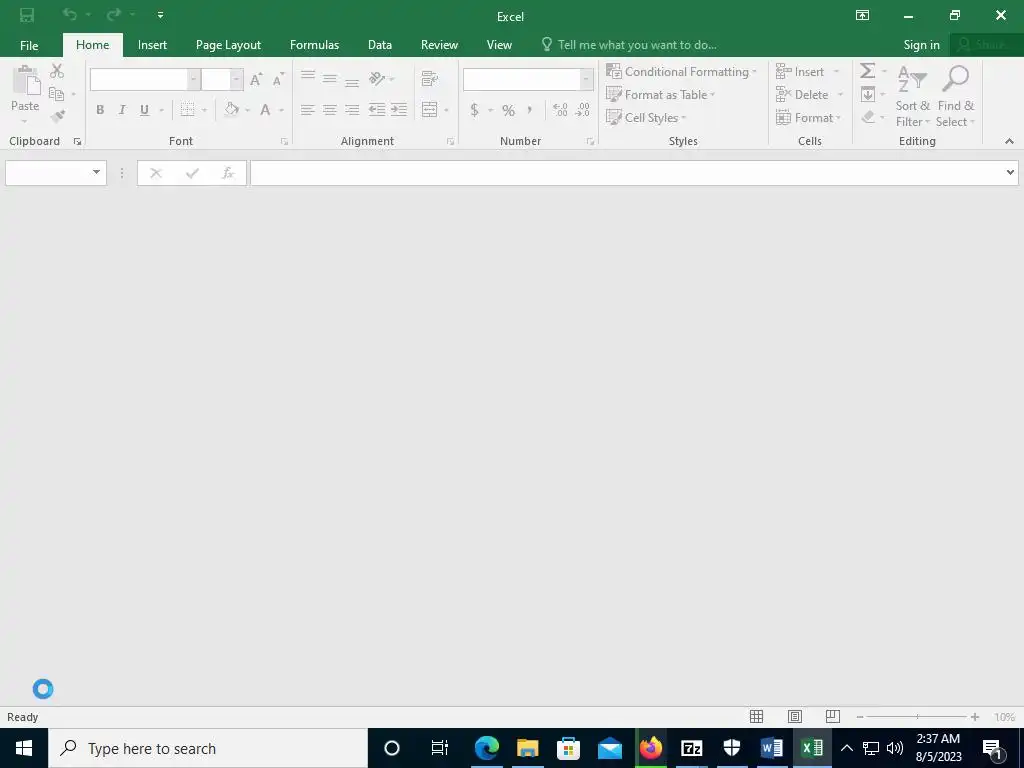The height and width of the screenshot is (768, 1024).
Task: Open the Name Box dropdown arrow
Action: coord(97,172)
